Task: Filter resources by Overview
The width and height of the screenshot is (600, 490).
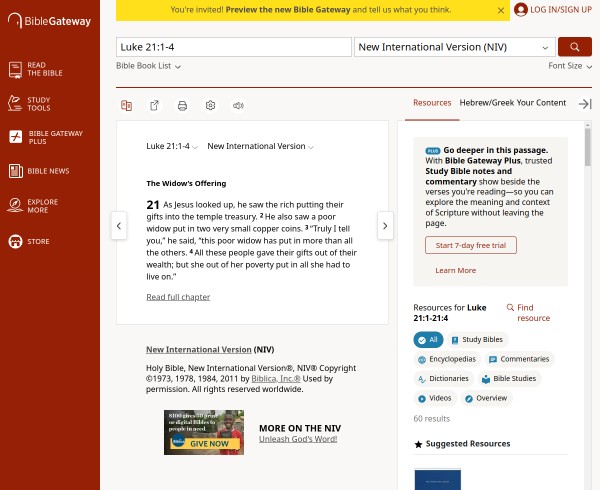Action: click(486, 398)
